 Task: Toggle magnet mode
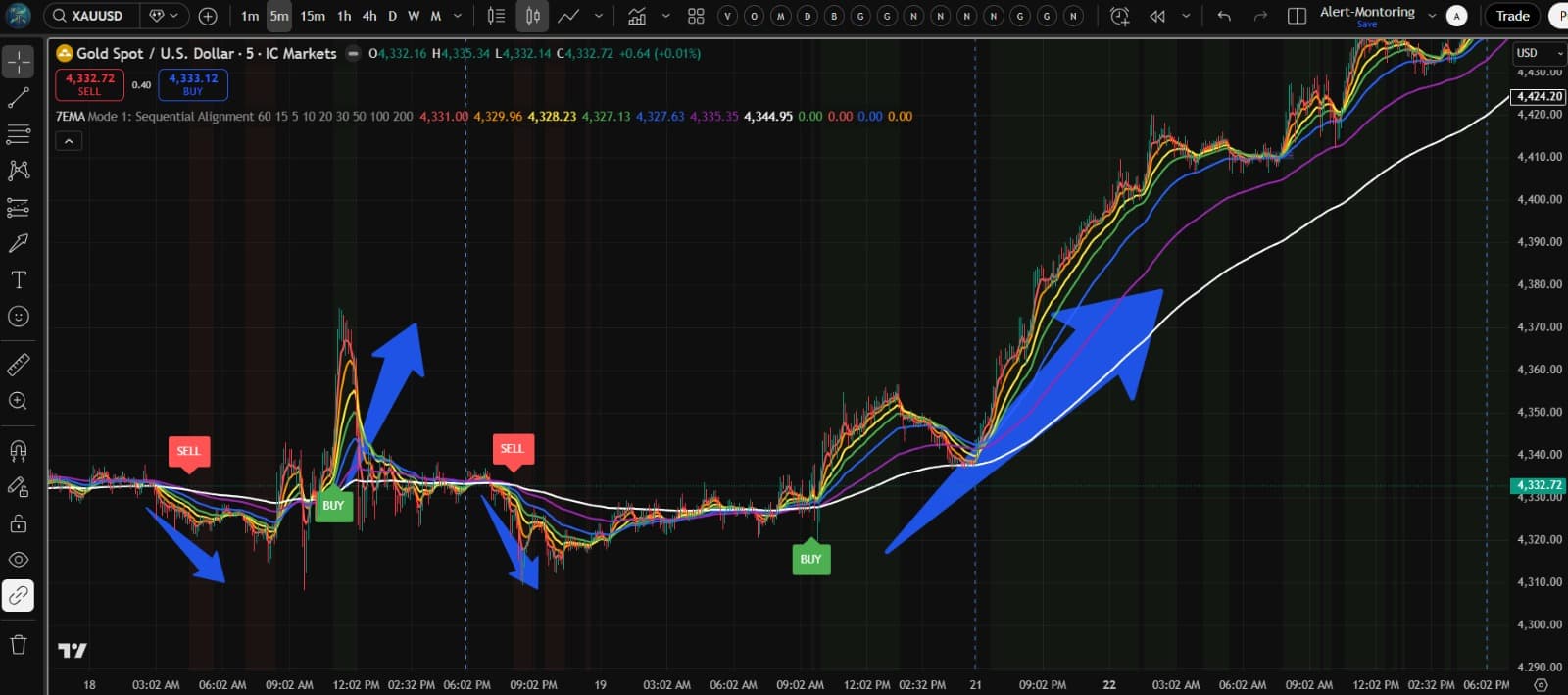pos(19,451)
